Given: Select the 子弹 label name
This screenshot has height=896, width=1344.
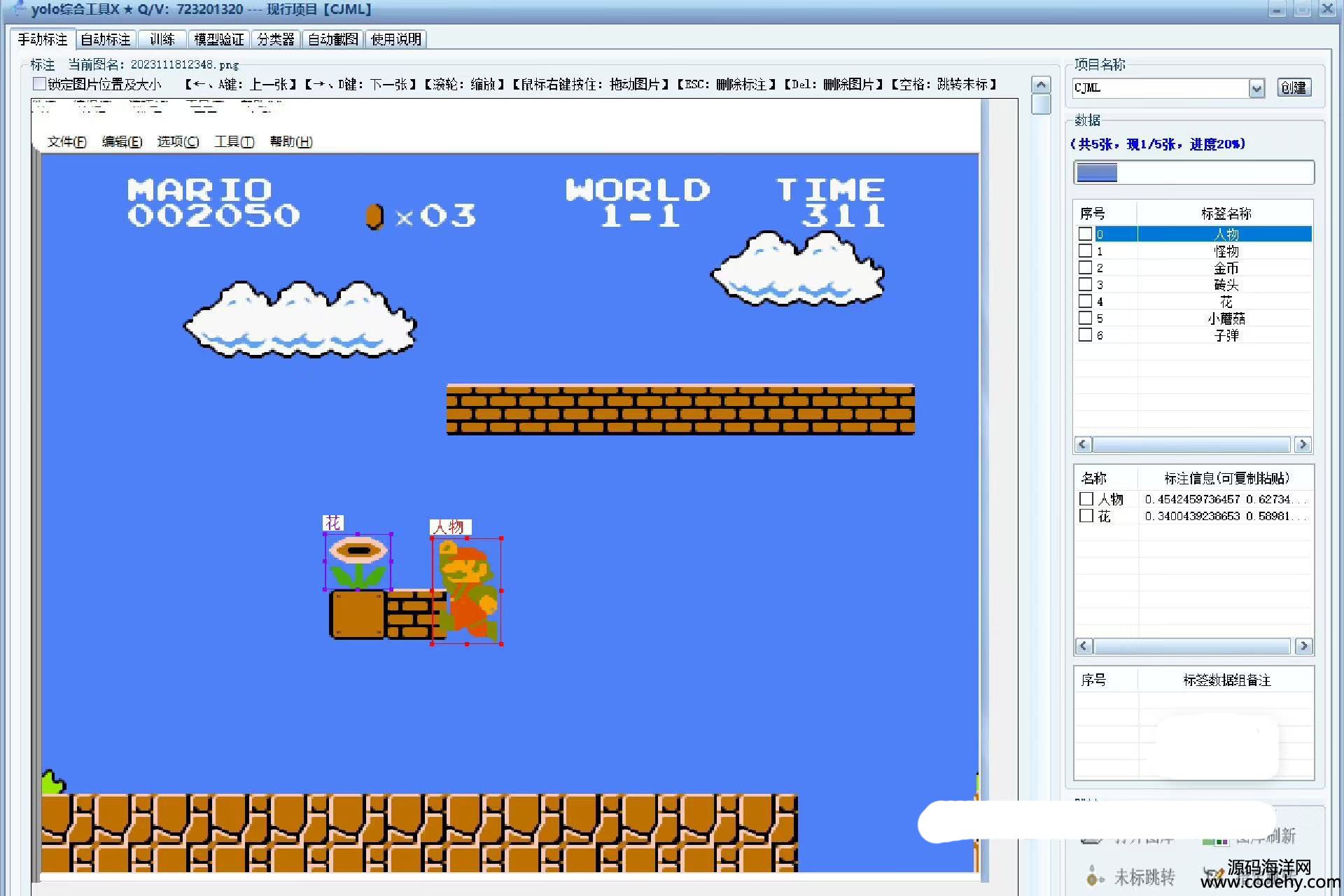Looking at the screenshot, I should (1226, 335).
